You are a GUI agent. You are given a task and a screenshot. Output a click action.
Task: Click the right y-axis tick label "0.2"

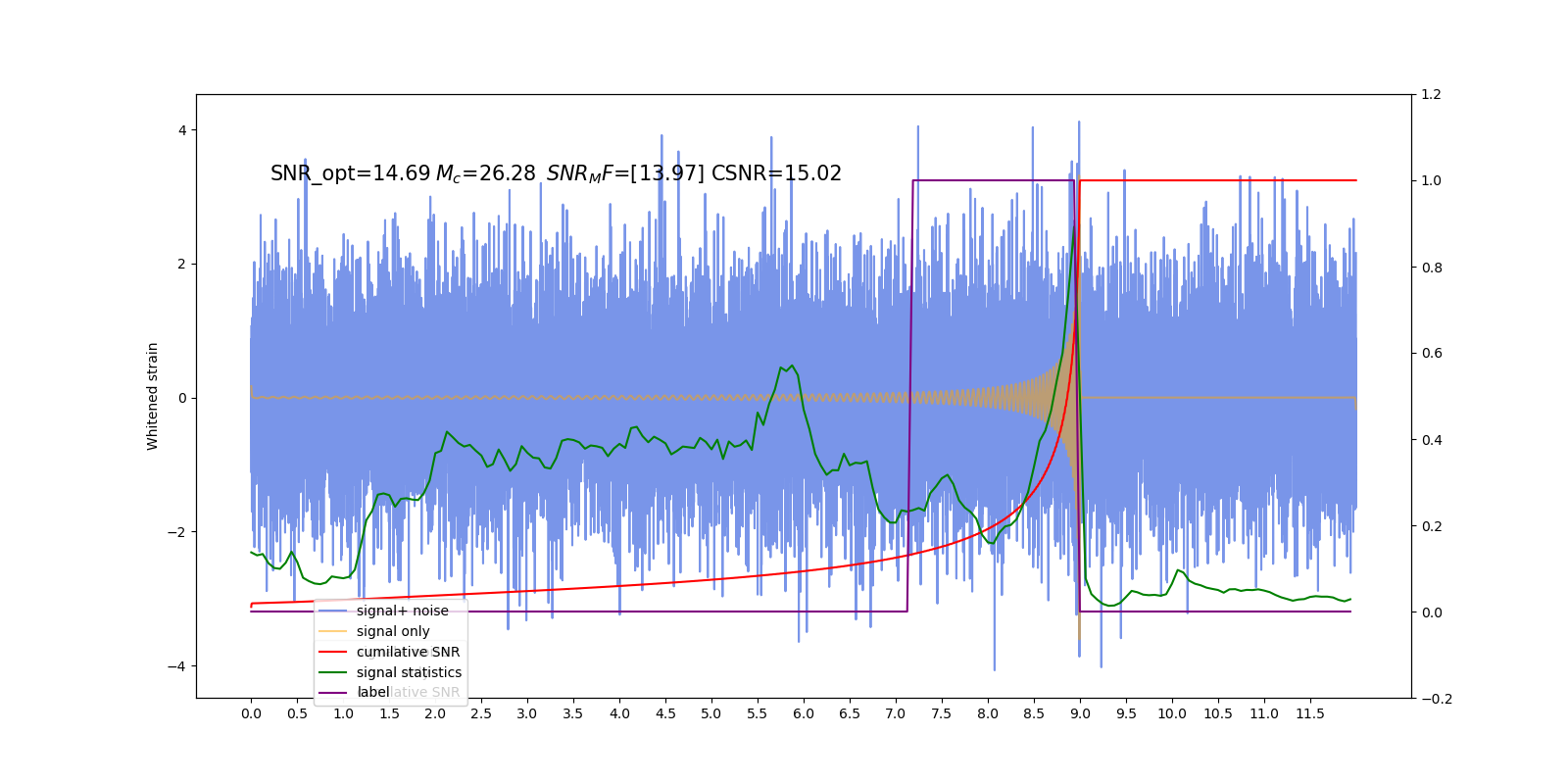pos(1432,526)
